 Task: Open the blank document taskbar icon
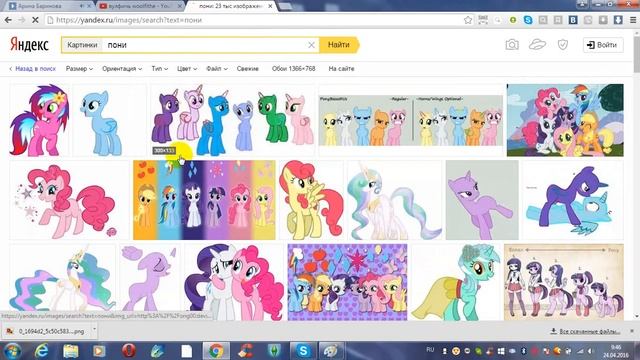pos(187,351)
